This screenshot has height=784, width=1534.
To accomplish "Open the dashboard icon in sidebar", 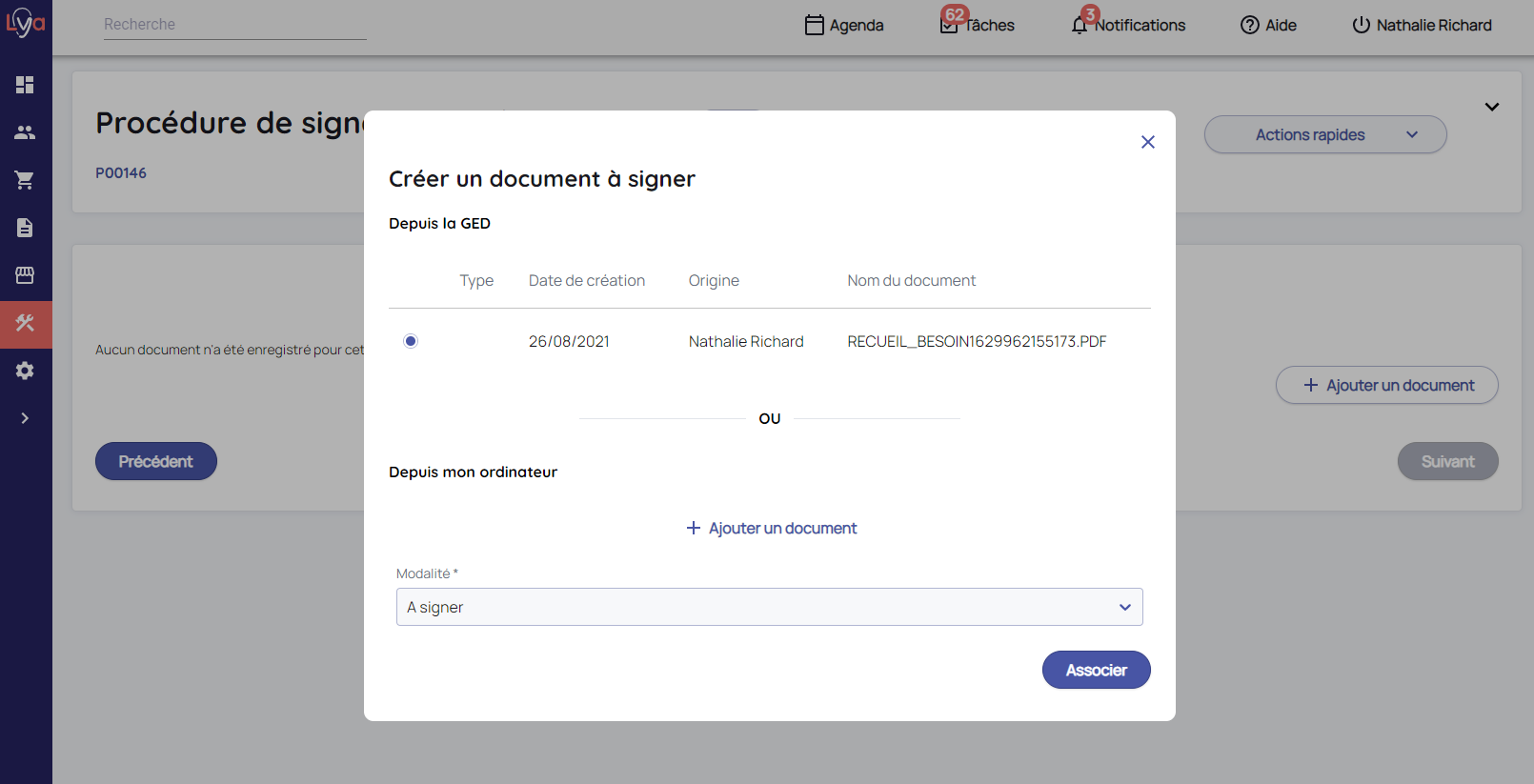I will (x=25, y=85).
